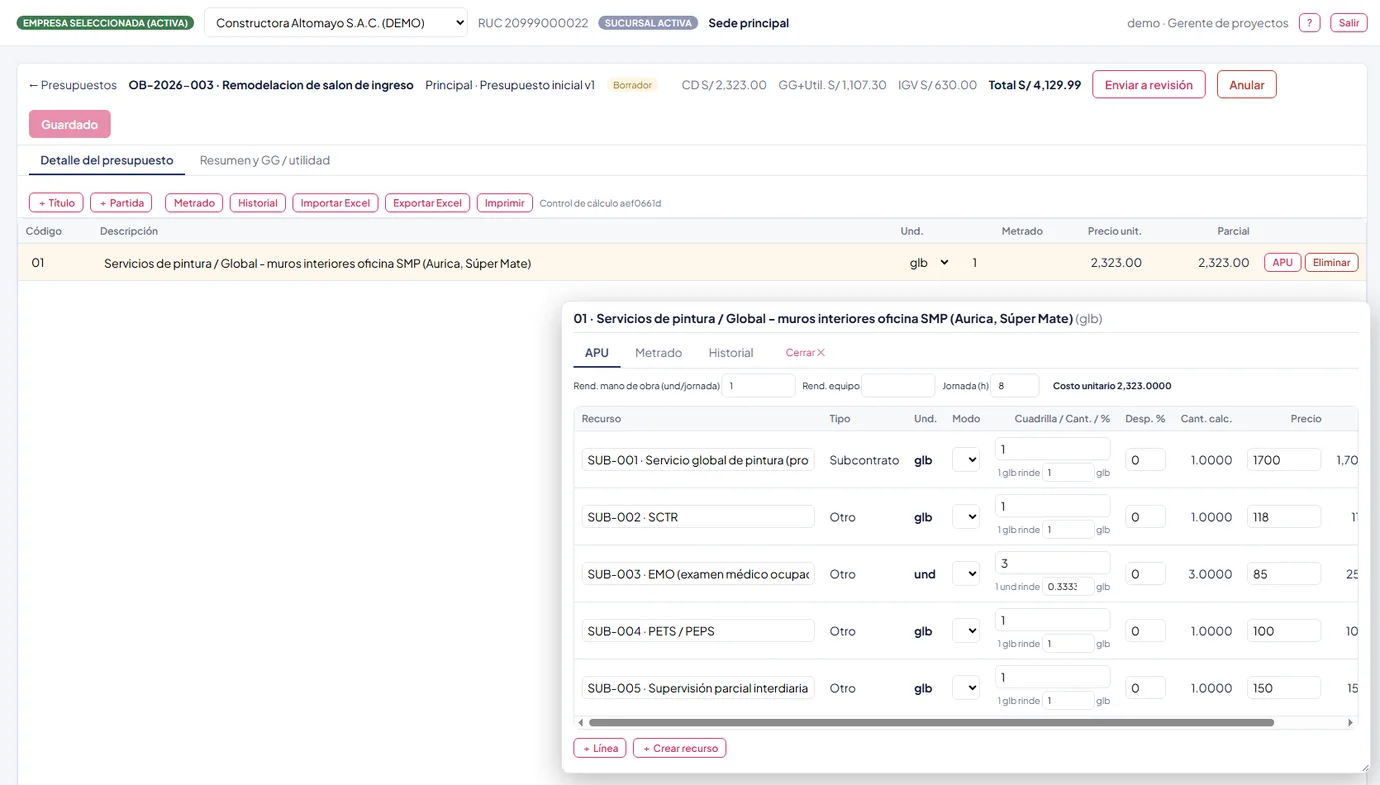Edit the Desp. % field for SUB-002 SCTR
This screenshot has height=785, width=1380.
pos(1145,517)
